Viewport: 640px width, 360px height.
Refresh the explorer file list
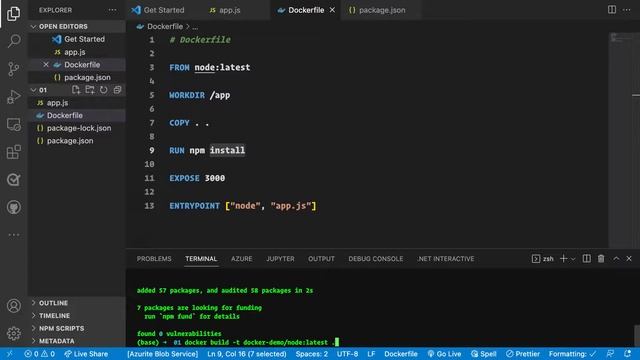[104, 90]
